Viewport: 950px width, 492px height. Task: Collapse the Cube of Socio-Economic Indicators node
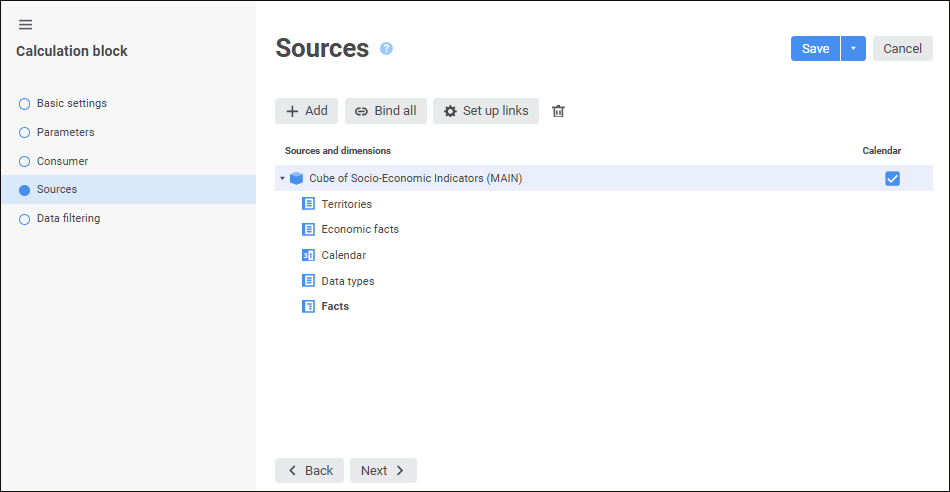coord(283,179)
